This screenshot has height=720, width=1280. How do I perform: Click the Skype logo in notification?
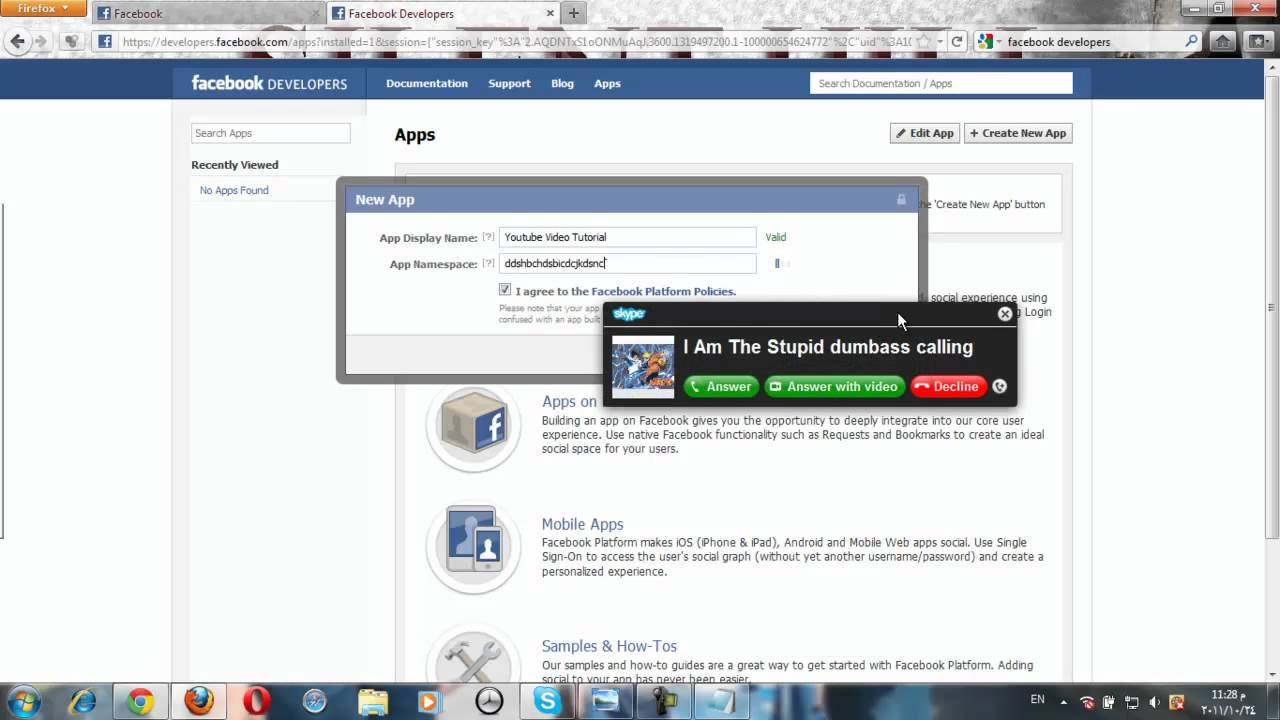629,314
